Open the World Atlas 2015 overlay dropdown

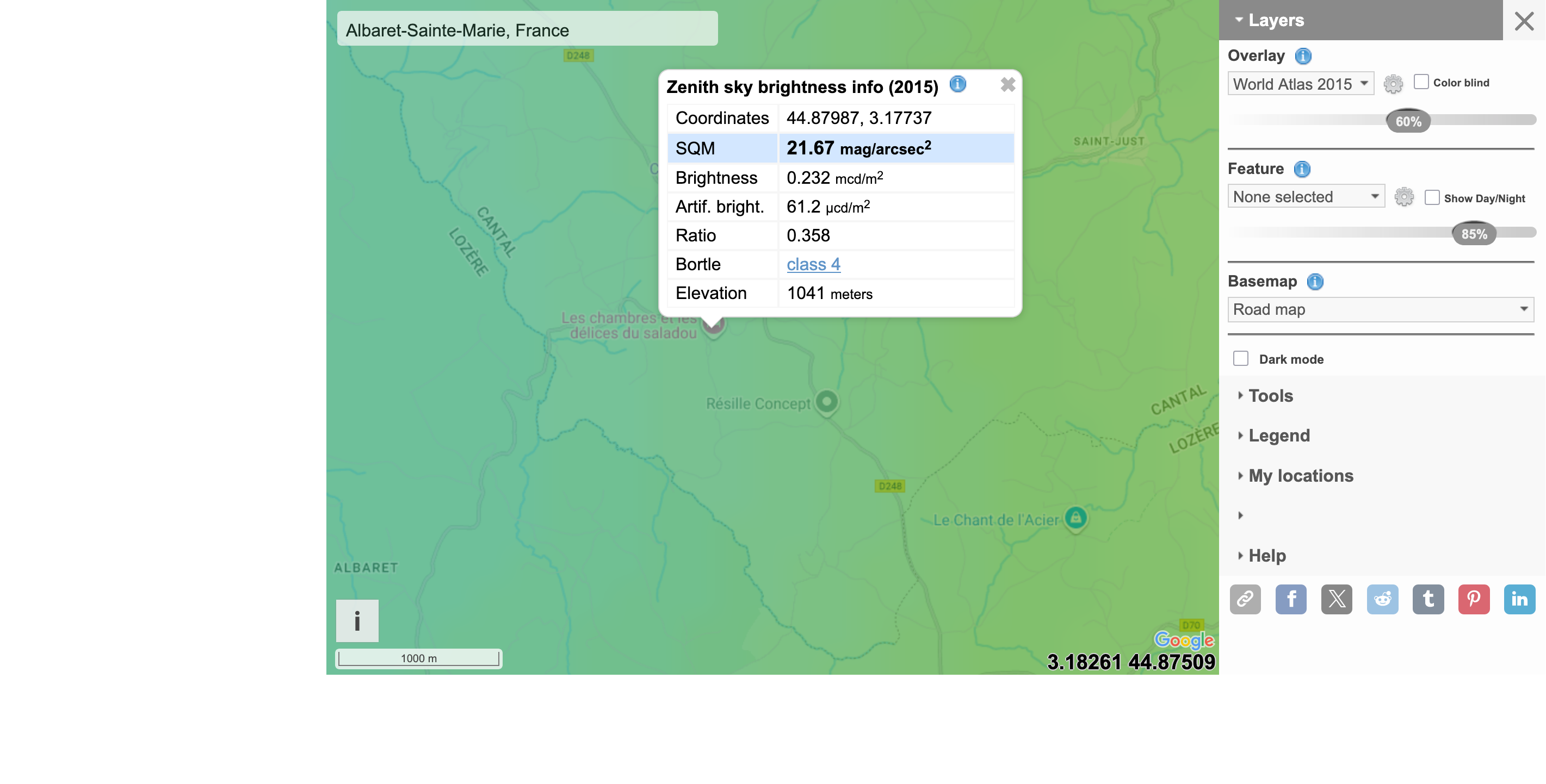tap(1301, 84)
